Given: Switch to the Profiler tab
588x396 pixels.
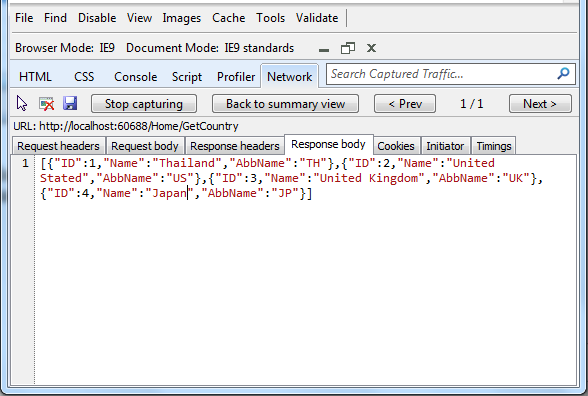Looking at the screenshot, I should click(236, 77).
